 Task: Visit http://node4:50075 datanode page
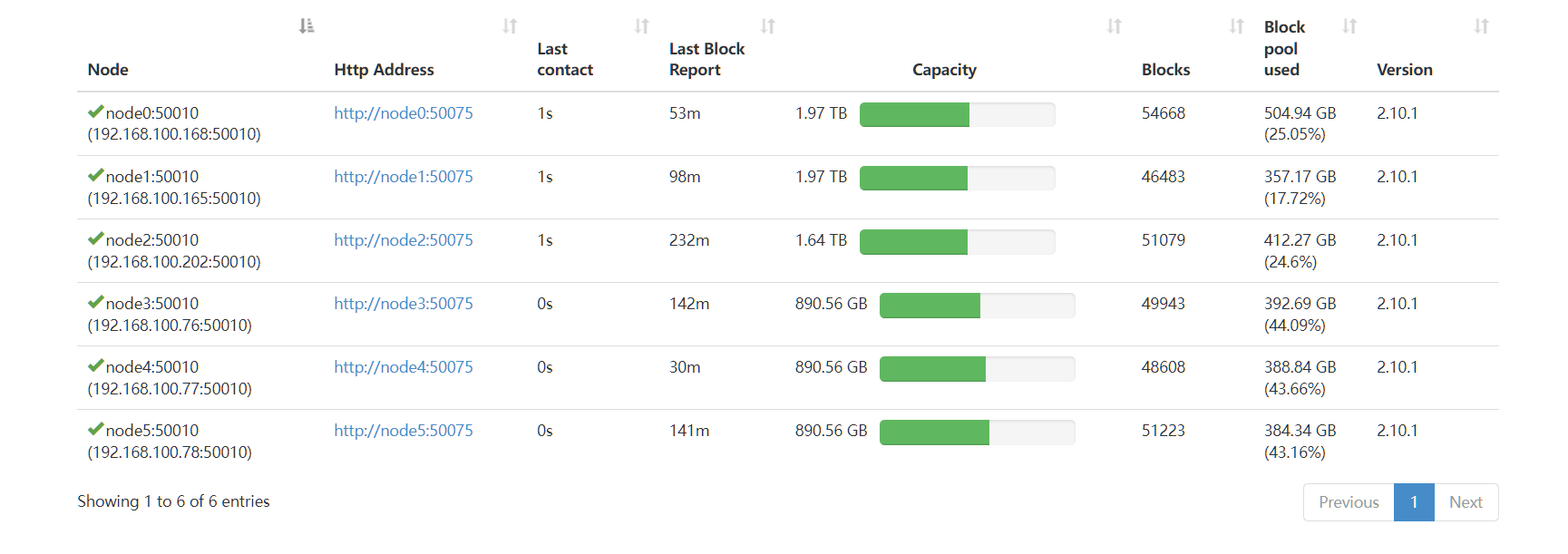coord(404,367)
